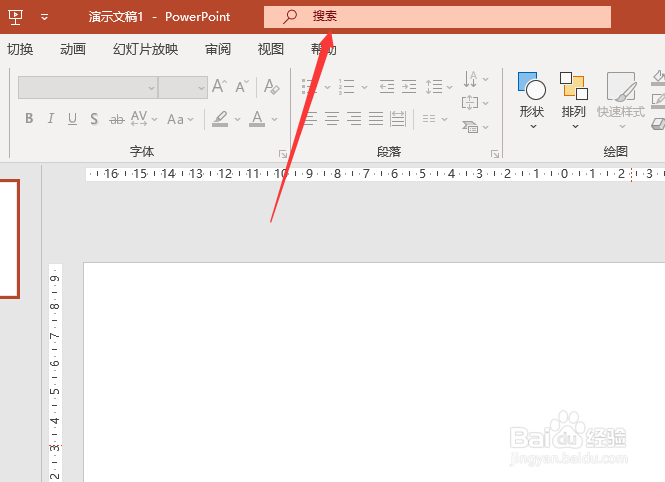Open text direction menu

(x=476, y=79)
